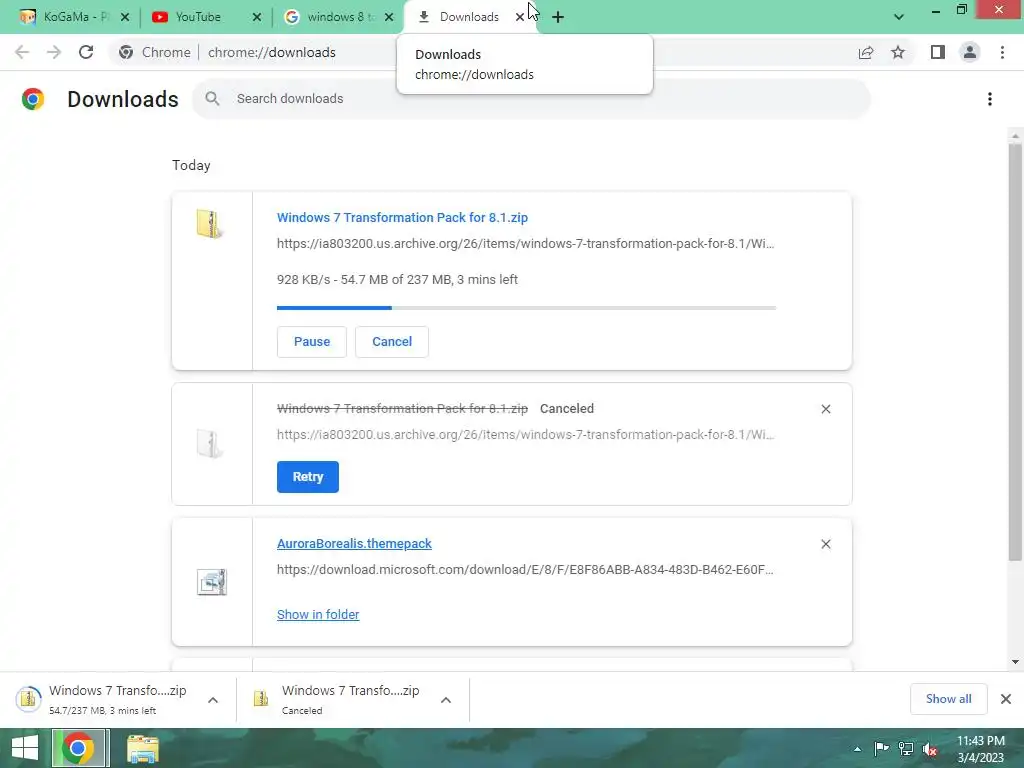Bookmark this page with the star
Viewport: 1024px width, 768px height.
898,52
